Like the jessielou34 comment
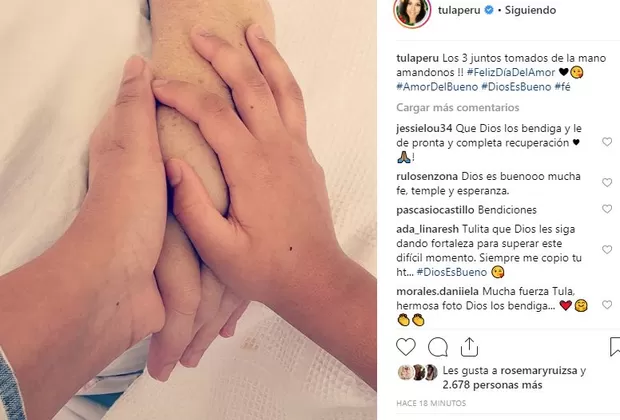620x420 pixels. [x=607, y=142]
